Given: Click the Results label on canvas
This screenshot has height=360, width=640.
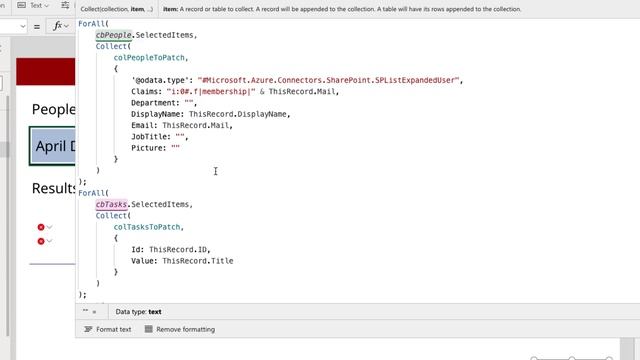Looking at the screenshot, I should (x=53, y=188).
